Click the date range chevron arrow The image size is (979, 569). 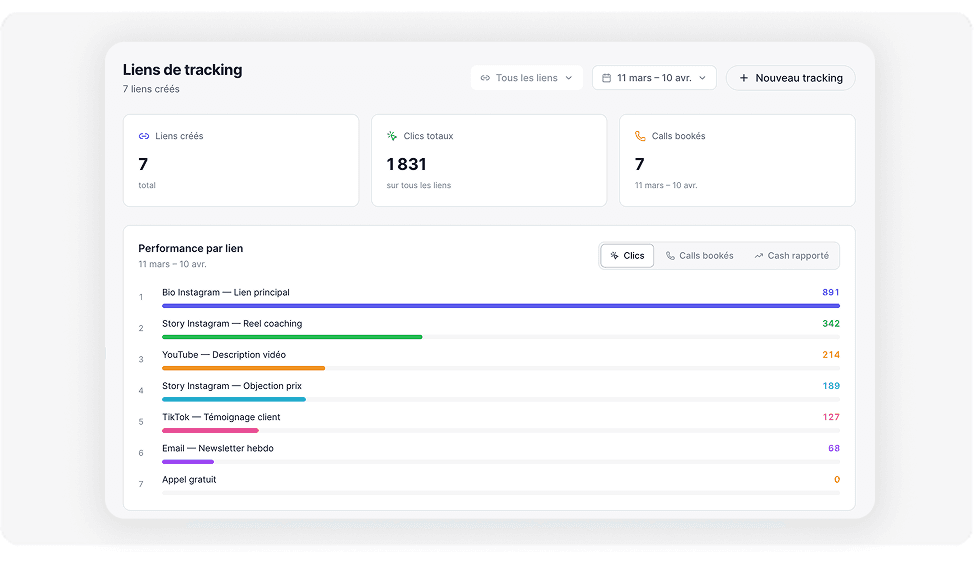(x=702, y=78)
